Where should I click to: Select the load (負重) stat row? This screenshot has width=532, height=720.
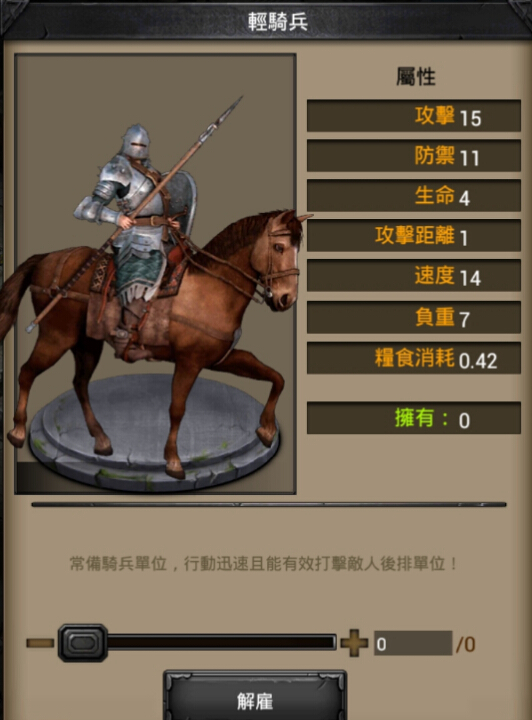click(x=414, y=317)
